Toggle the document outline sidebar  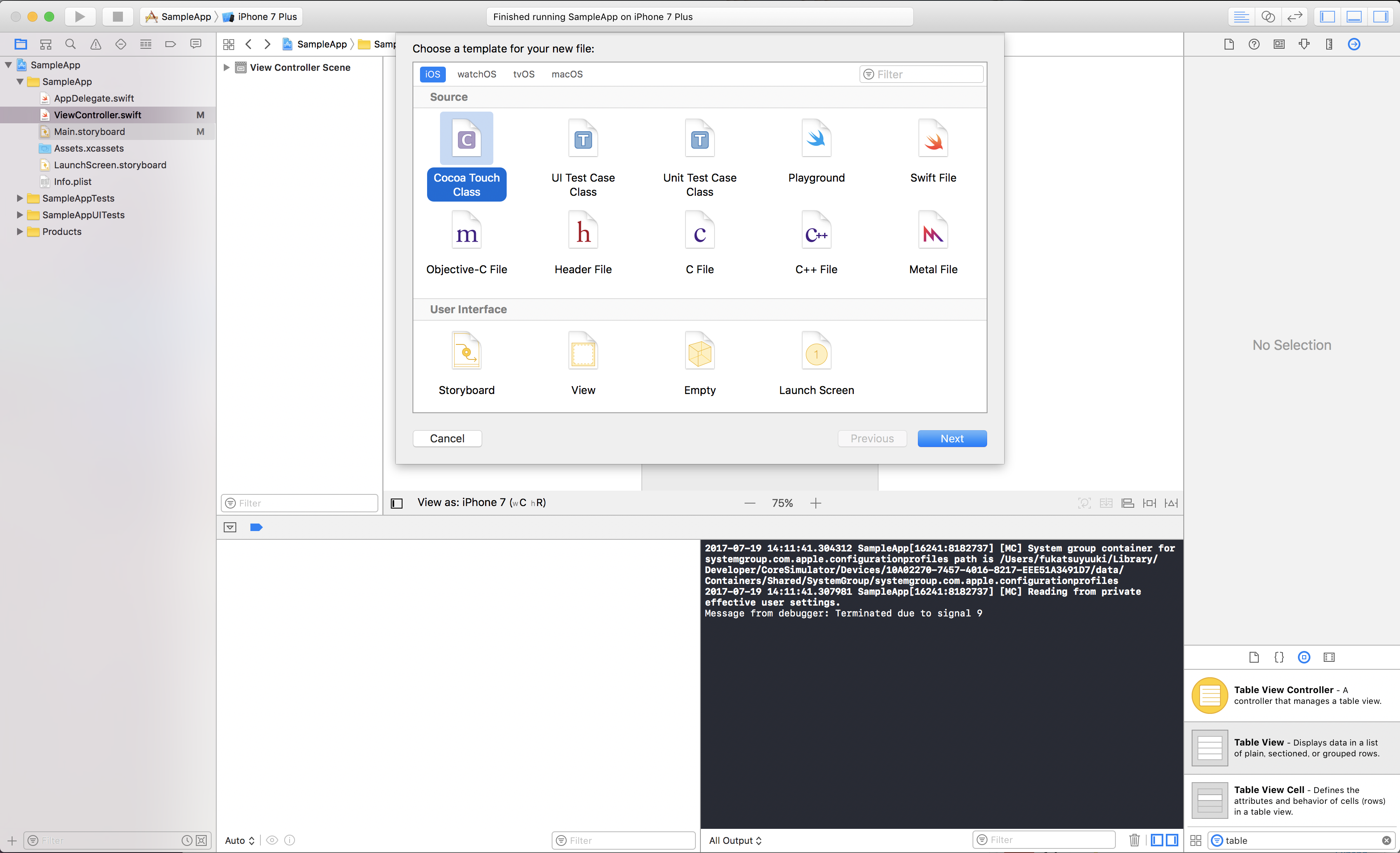[x=397, y=503]
